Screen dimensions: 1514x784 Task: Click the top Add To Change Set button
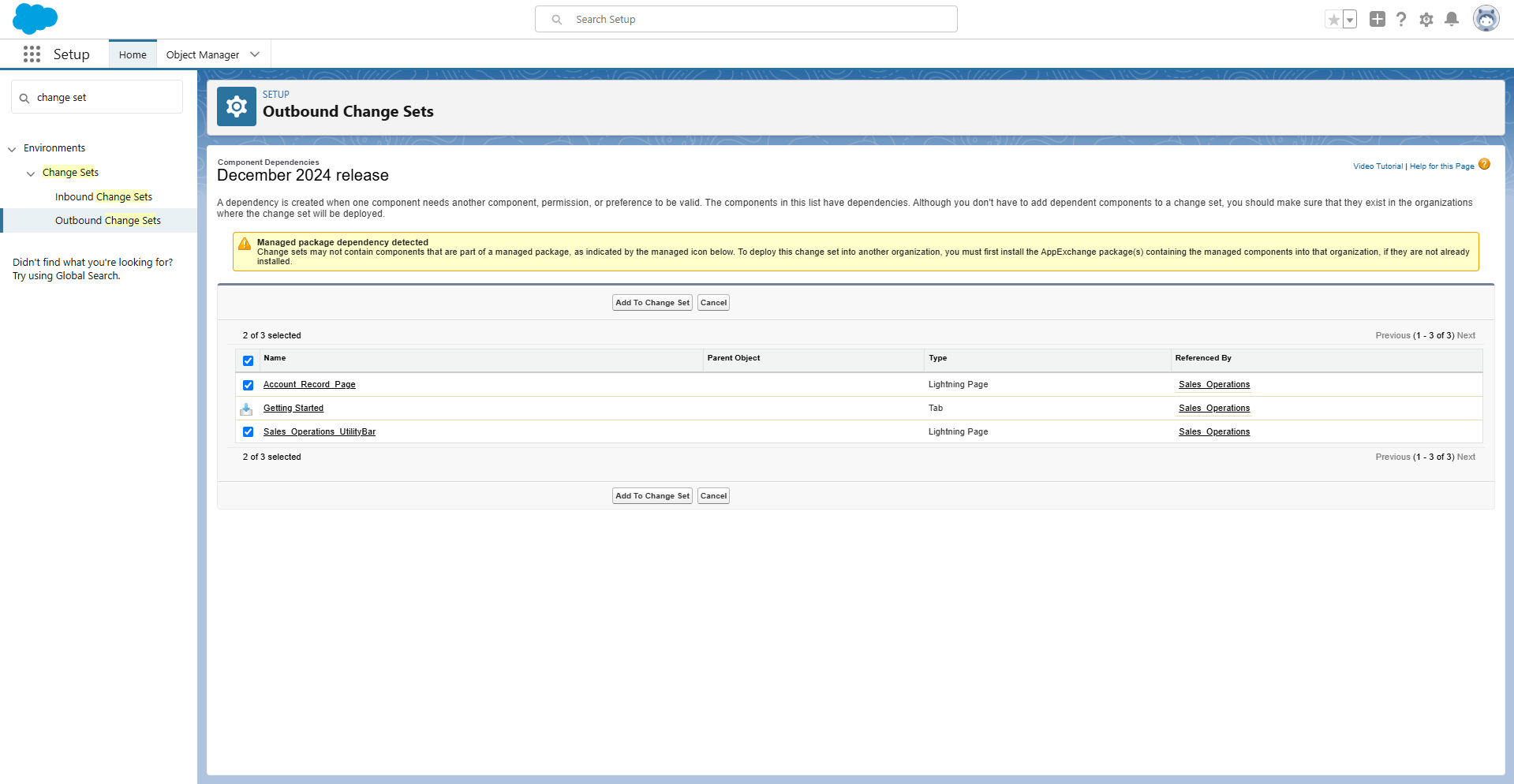(652, 303)
